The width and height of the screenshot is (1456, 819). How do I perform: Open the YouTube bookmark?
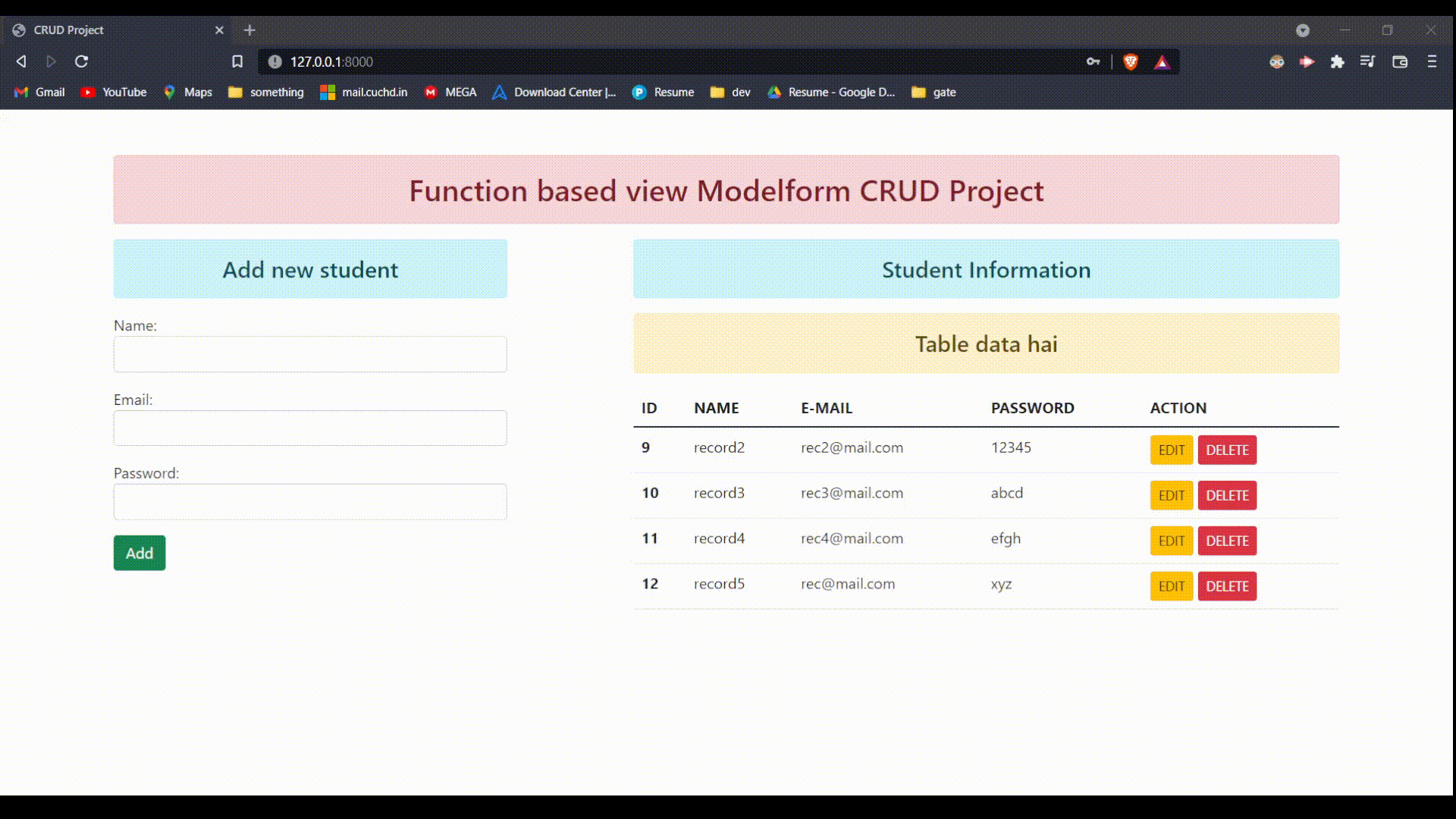[114, 93]
